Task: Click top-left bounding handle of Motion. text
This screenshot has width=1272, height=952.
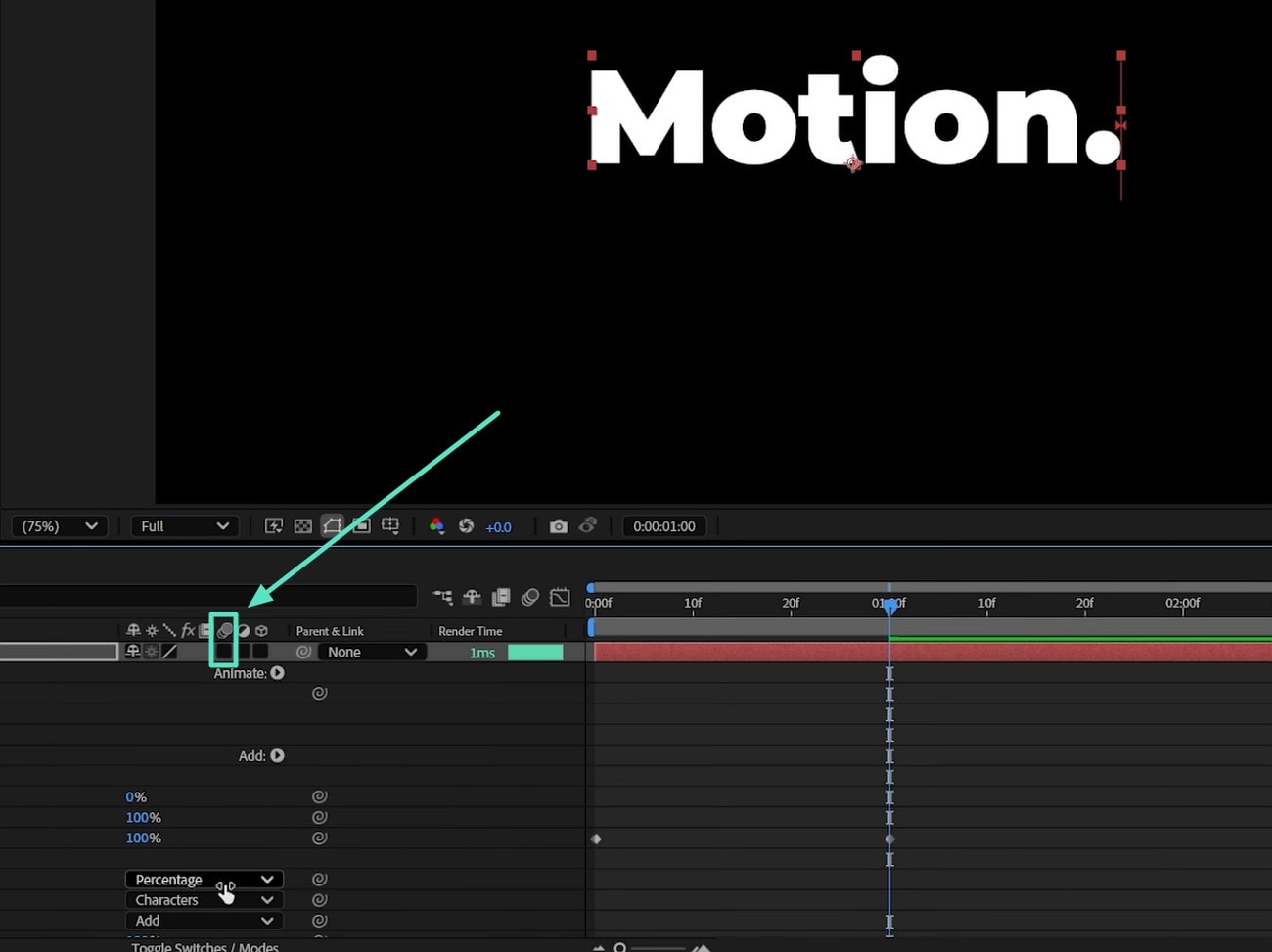Action: click(592, 56)
